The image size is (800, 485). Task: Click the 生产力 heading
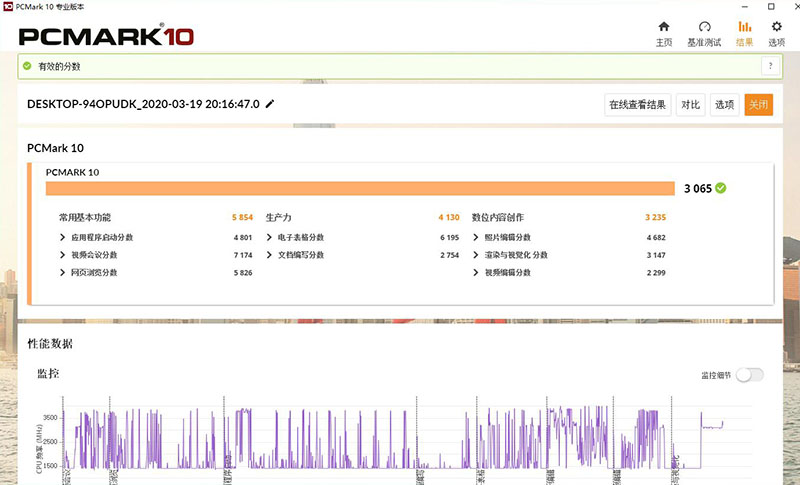point(279,217)
